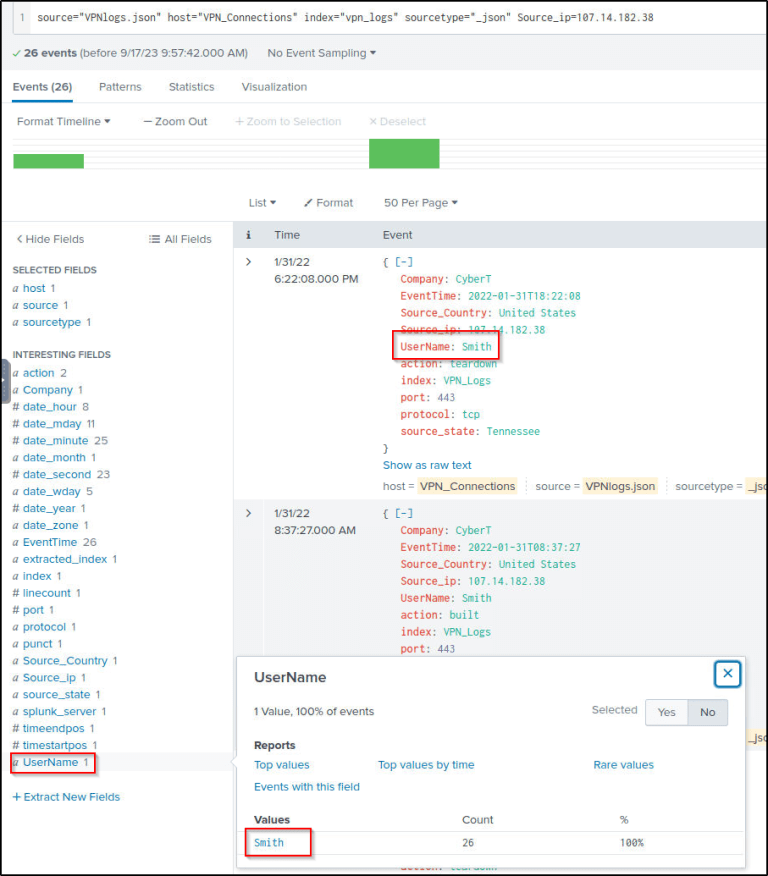Collapse the first event's JSON with [-]
This screenshot has width=768, height=876.
pyautogui.click(x=404, y=262)
